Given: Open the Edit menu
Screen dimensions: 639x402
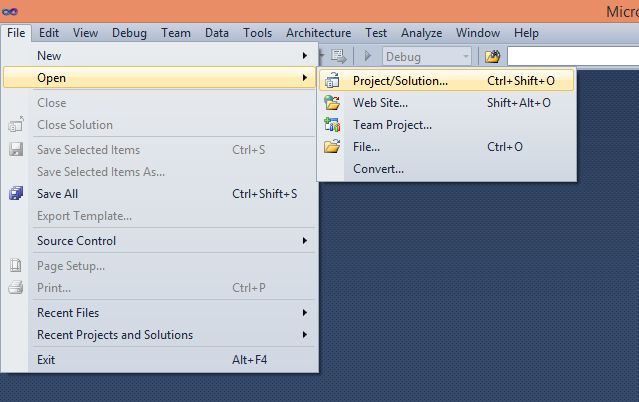Looking at the screenshot, I should pyautogui.click(x=49, y=33).
